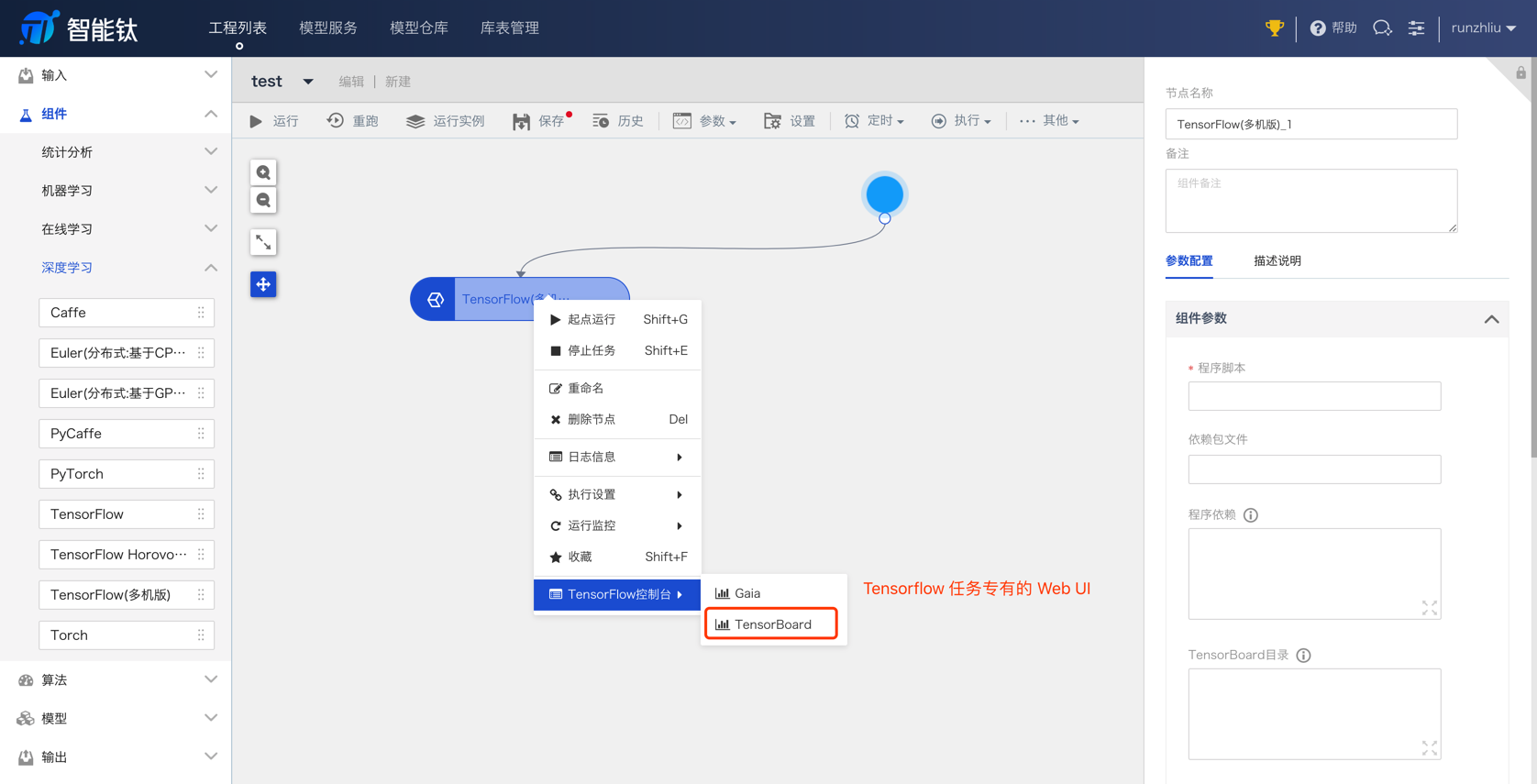Viewport: 1537px width, 784px height.
Task: Click drag handle of PyTorch component
Action: click(x=201, y=474)
